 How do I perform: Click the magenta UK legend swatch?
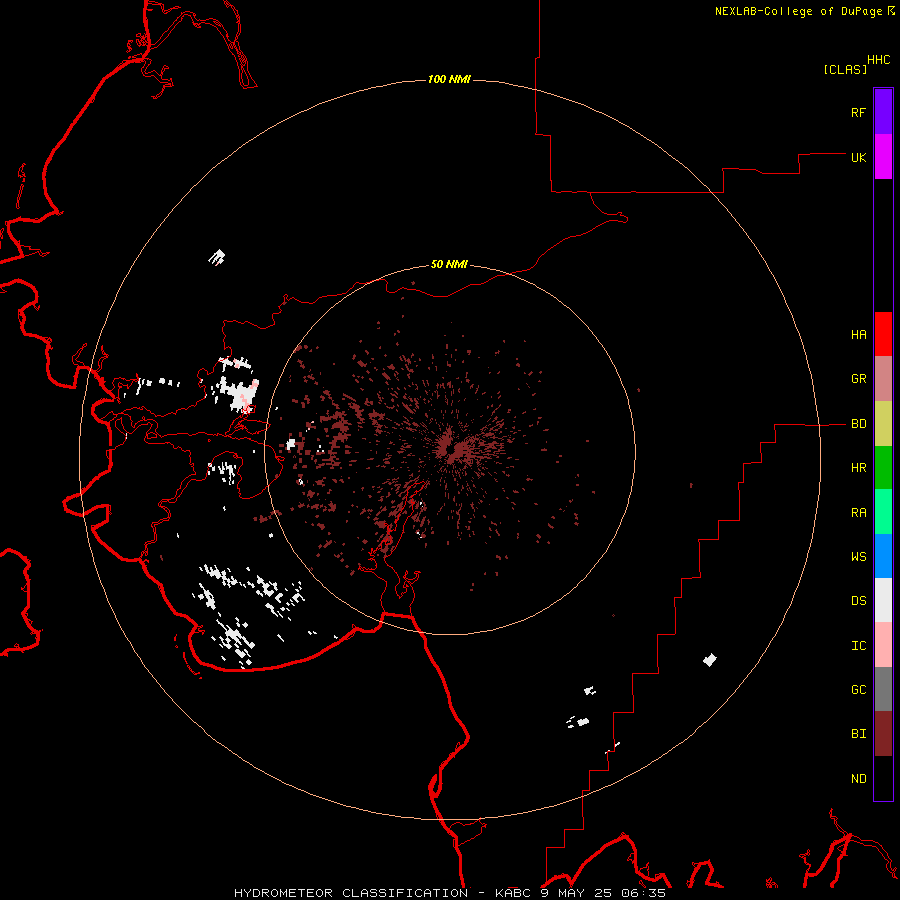click(x=883, y=157)
